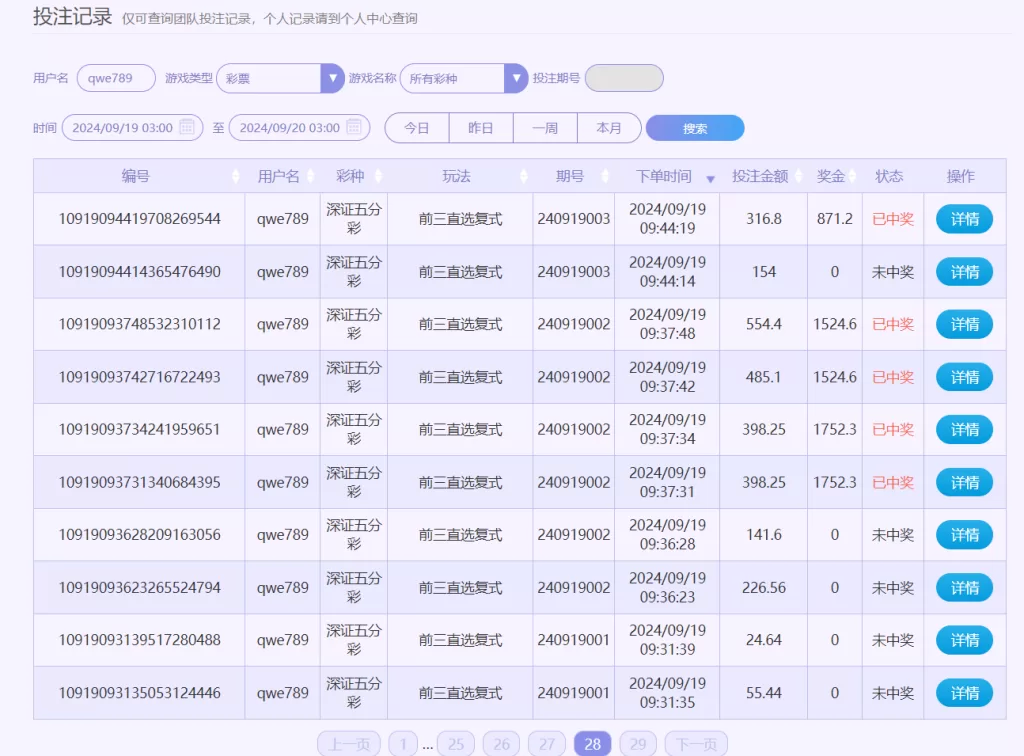Sort by the 编号 column arrows

[236, 176]
